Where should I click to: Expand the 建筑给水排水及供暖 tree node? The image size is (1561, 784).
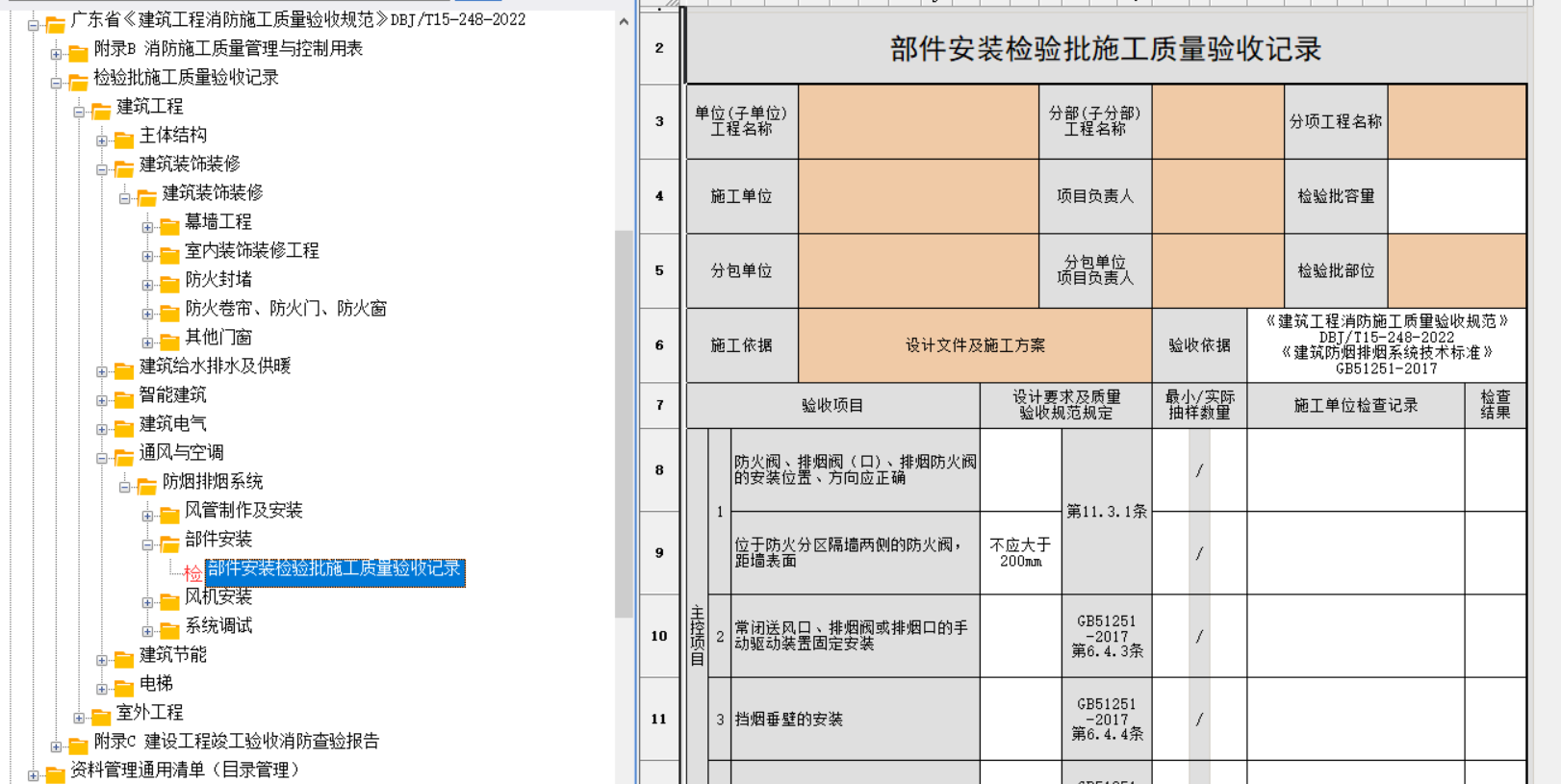click(102, 371)
